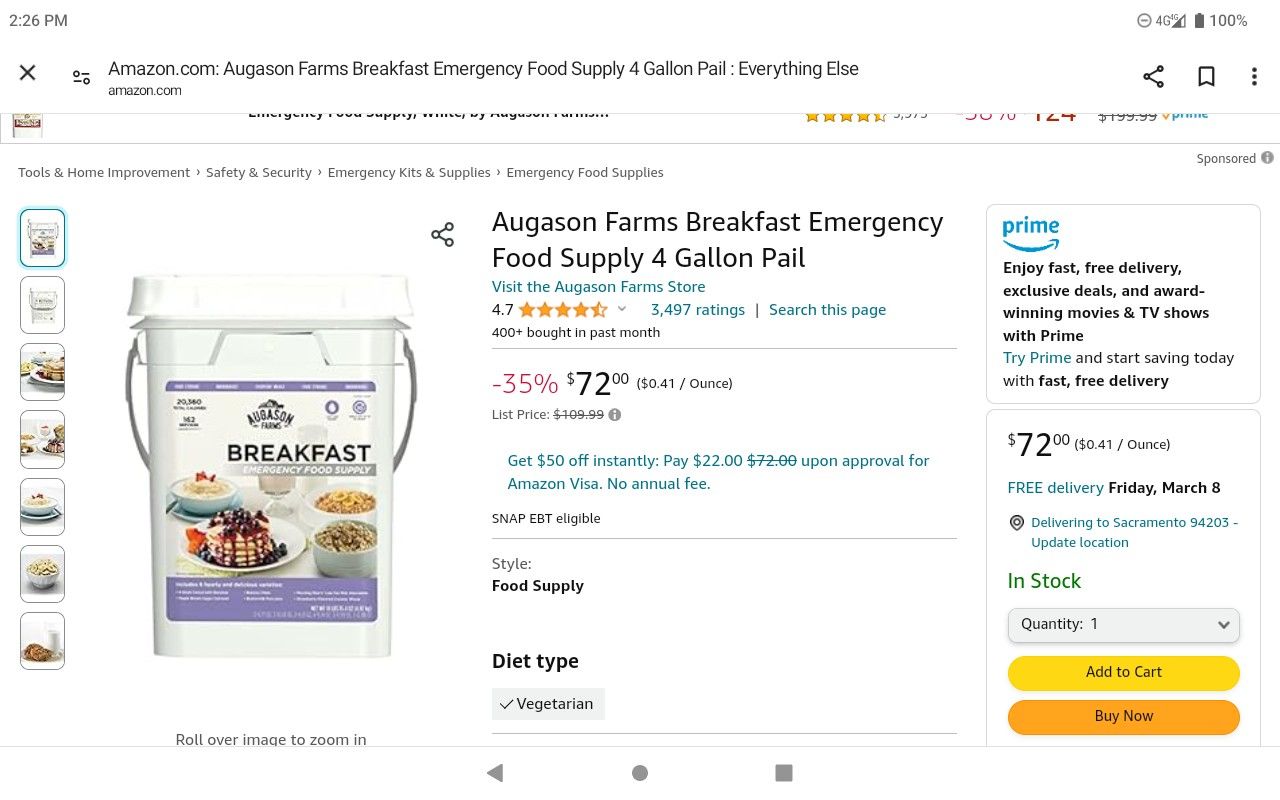Image resolution: width=1280 pixels, height=800 pixels.
Task: Open site settings for amazon.com
Action: click(x=81, y=75)
